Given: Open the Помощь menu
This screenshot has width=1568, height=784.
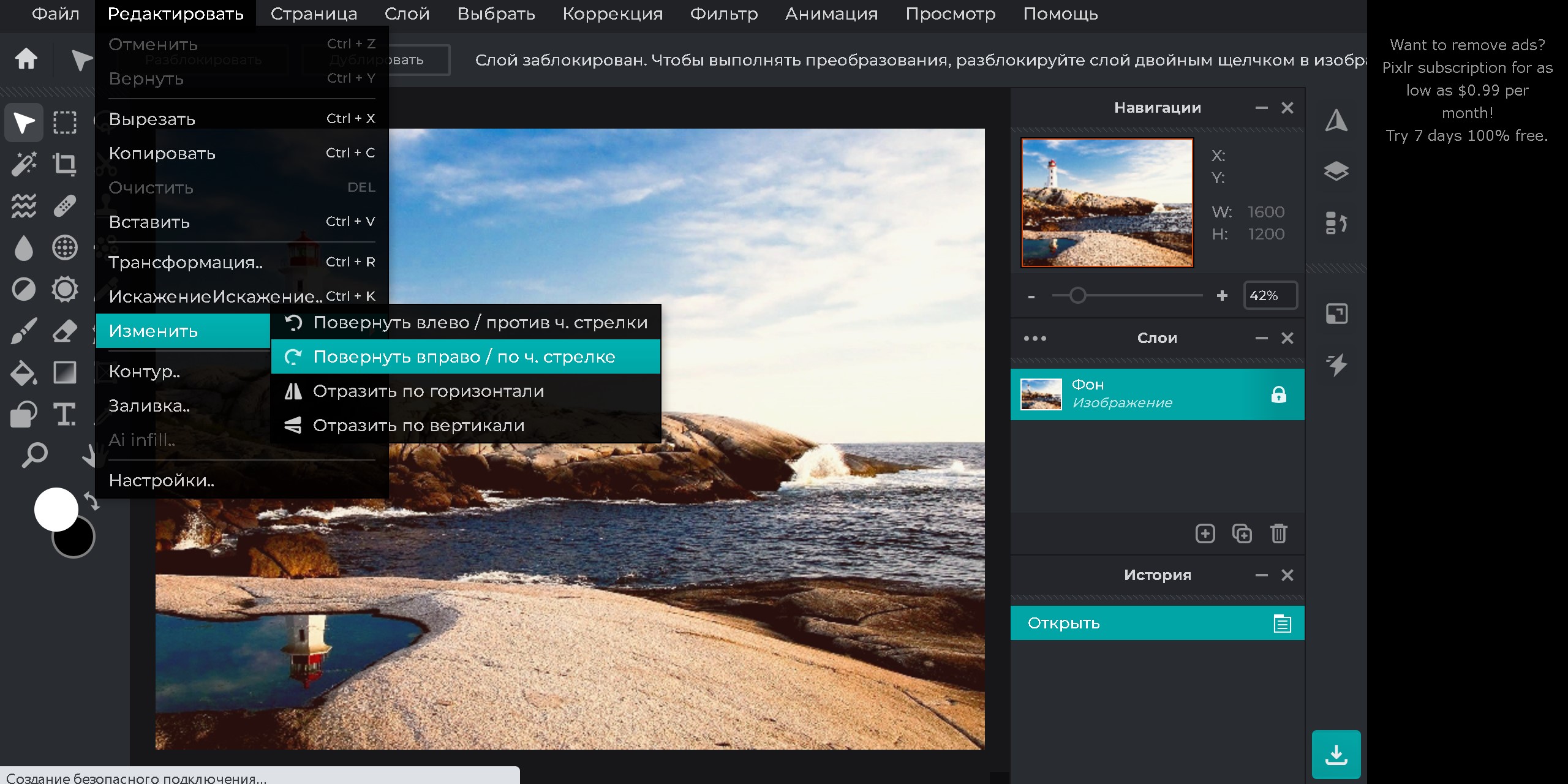Looking at the screenshot, I should (1060, 13).
